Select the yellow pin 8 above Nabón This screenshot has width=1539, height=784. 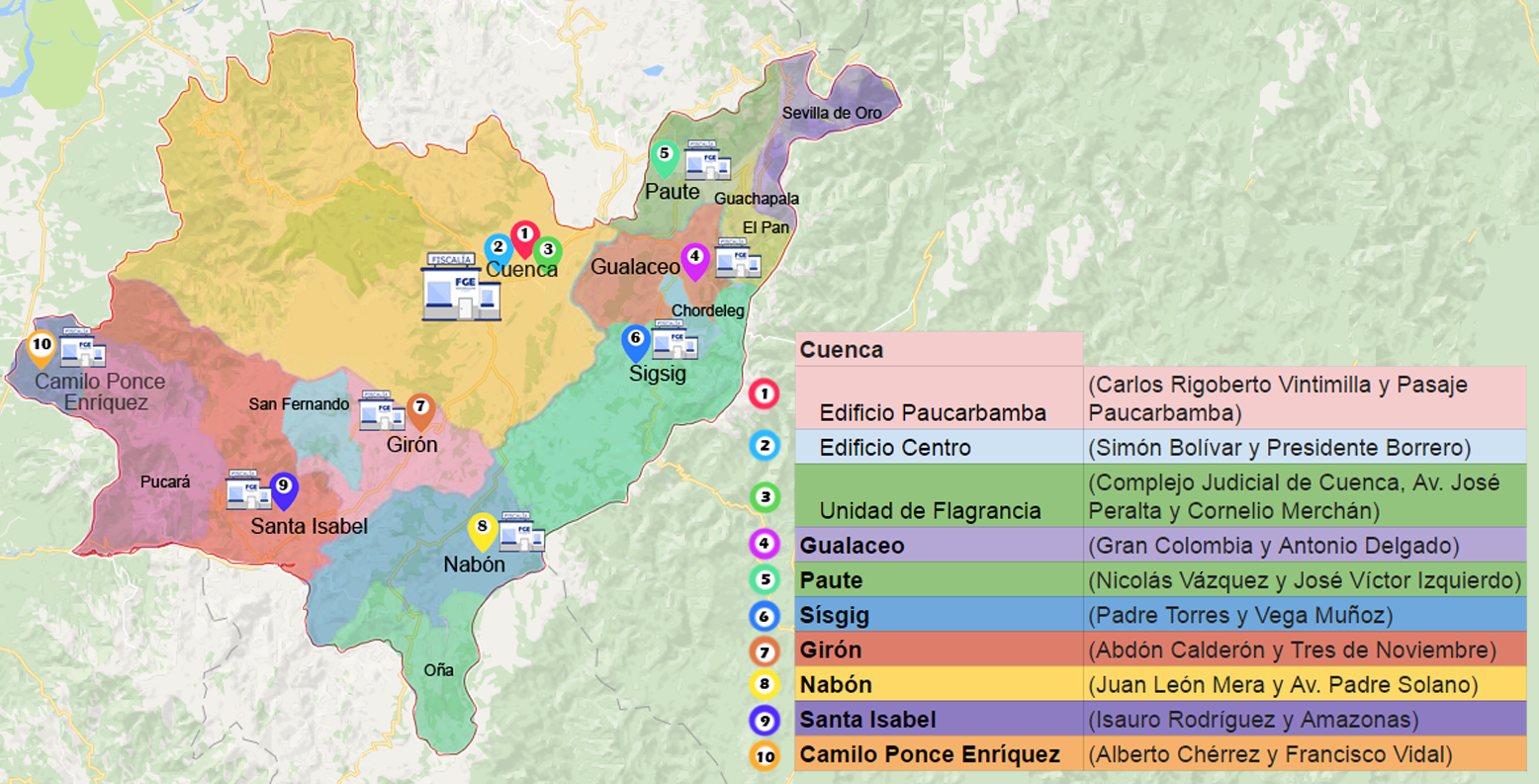click(x=482, y=529)
